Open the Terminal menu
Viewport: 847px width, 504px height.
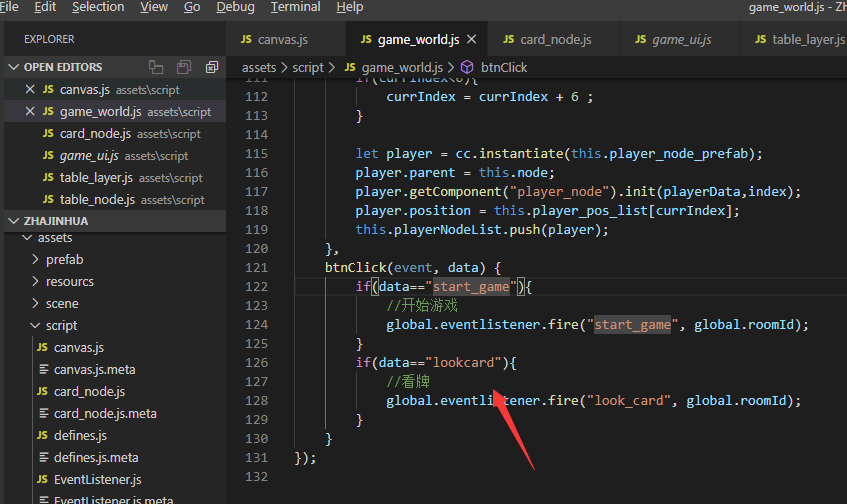[295, 7]
